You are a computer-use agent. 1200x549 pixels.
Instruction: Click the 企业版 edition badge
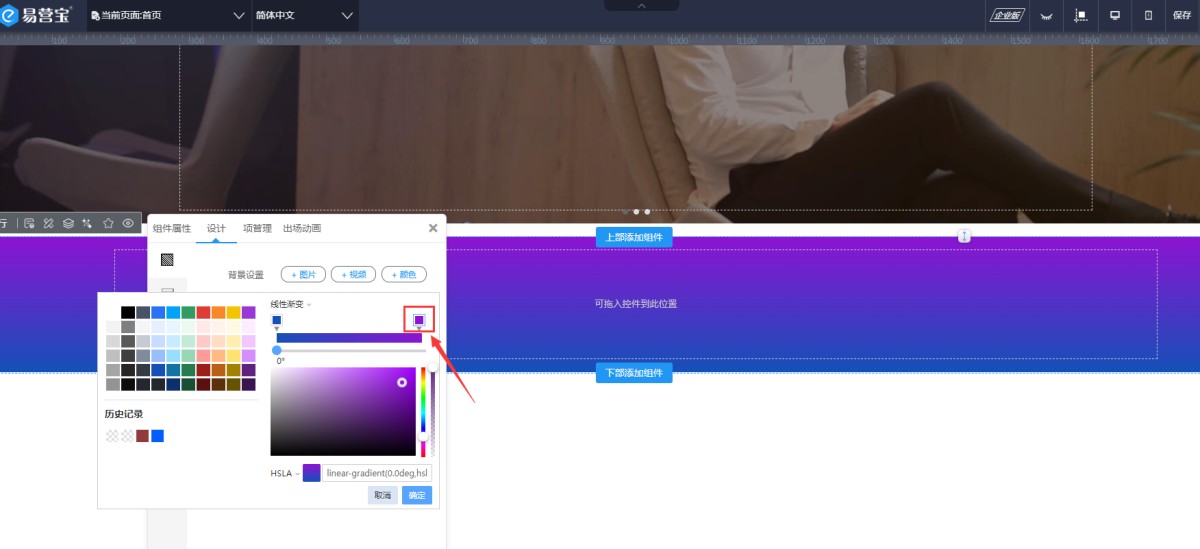[x=1006, y=15]
